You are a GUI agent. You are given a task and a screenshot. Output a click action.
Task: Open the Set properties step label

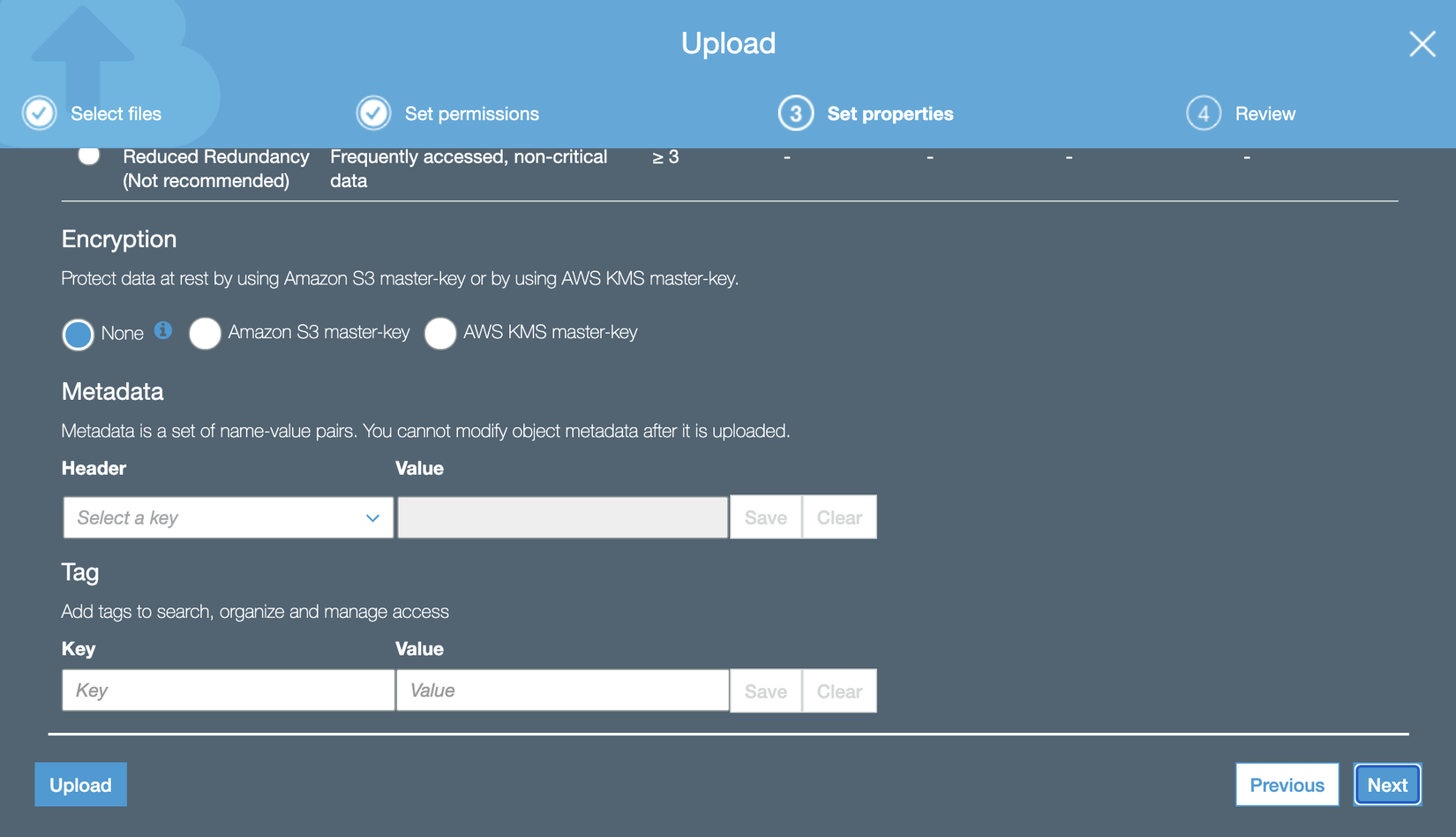coord(889,114)
